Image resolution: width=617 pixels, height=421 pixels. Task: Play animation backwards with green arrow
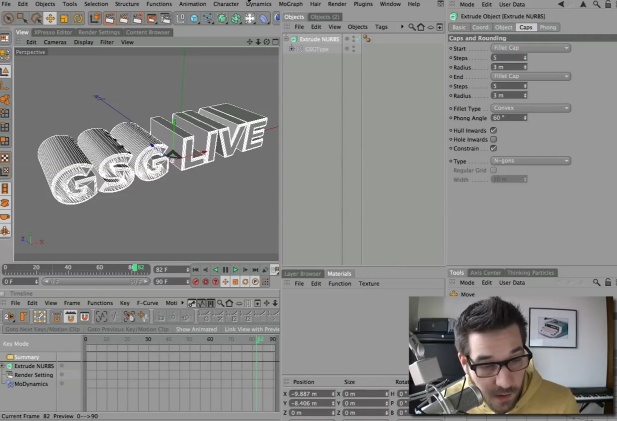coord(215,270)
